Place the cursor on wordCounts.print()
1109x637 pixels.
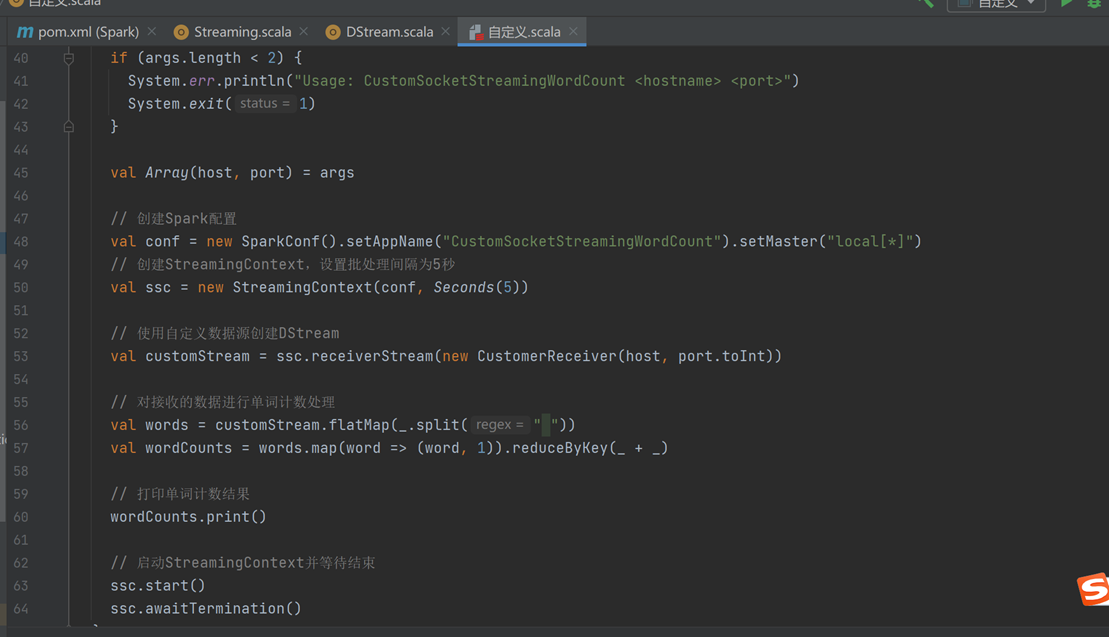[x=186, y=516]
